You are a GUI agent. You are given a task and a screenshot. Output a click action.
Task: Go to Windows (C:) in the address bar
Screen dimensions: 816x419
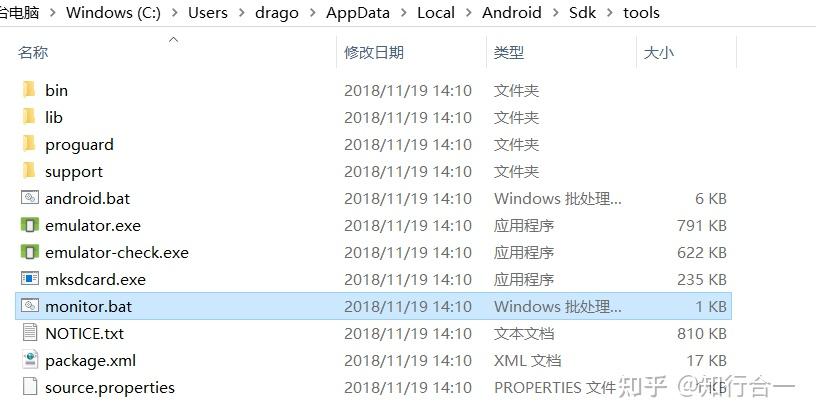113,12
